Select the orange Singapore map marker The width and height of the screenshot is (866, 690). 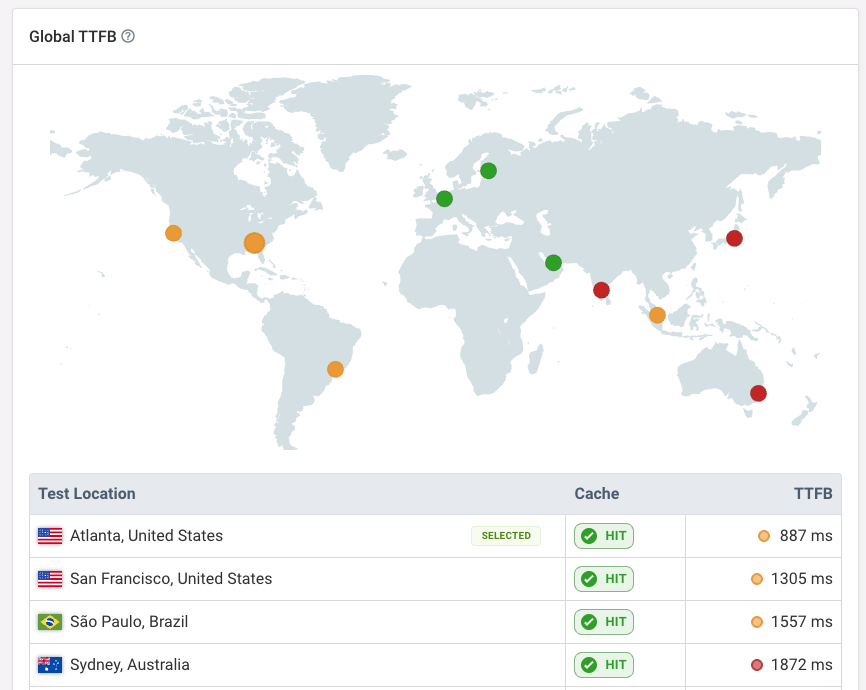657,315
